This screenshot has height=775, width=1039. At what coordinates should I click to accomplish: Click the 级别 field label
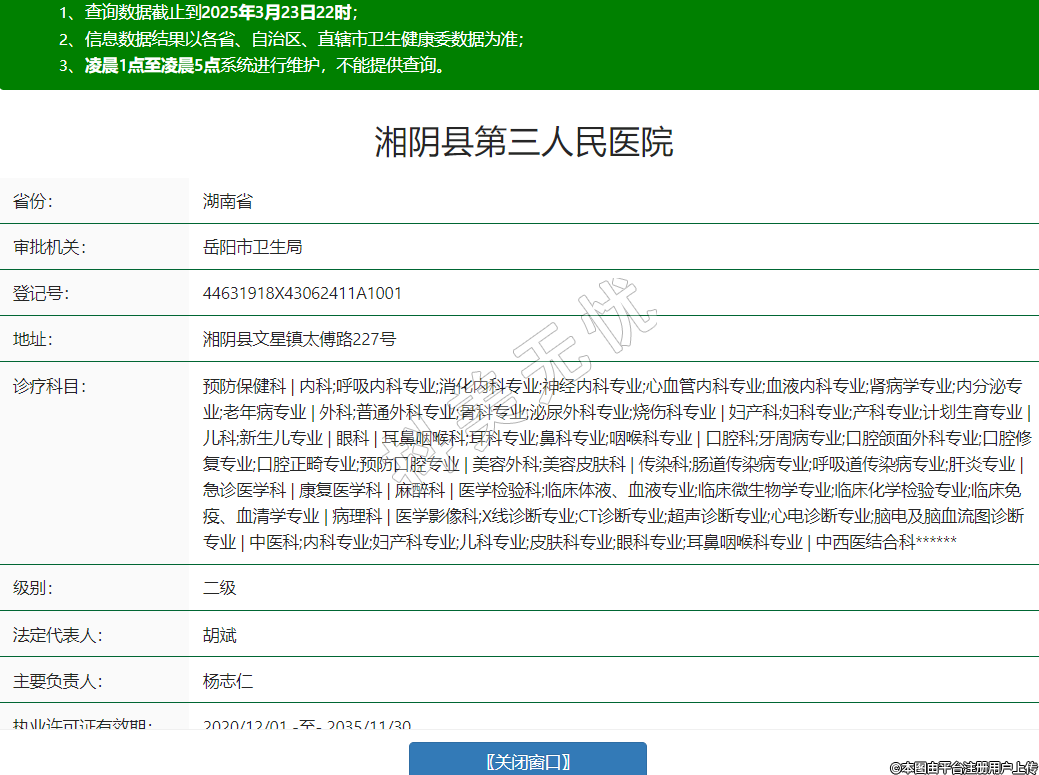[x=33, y=587]
